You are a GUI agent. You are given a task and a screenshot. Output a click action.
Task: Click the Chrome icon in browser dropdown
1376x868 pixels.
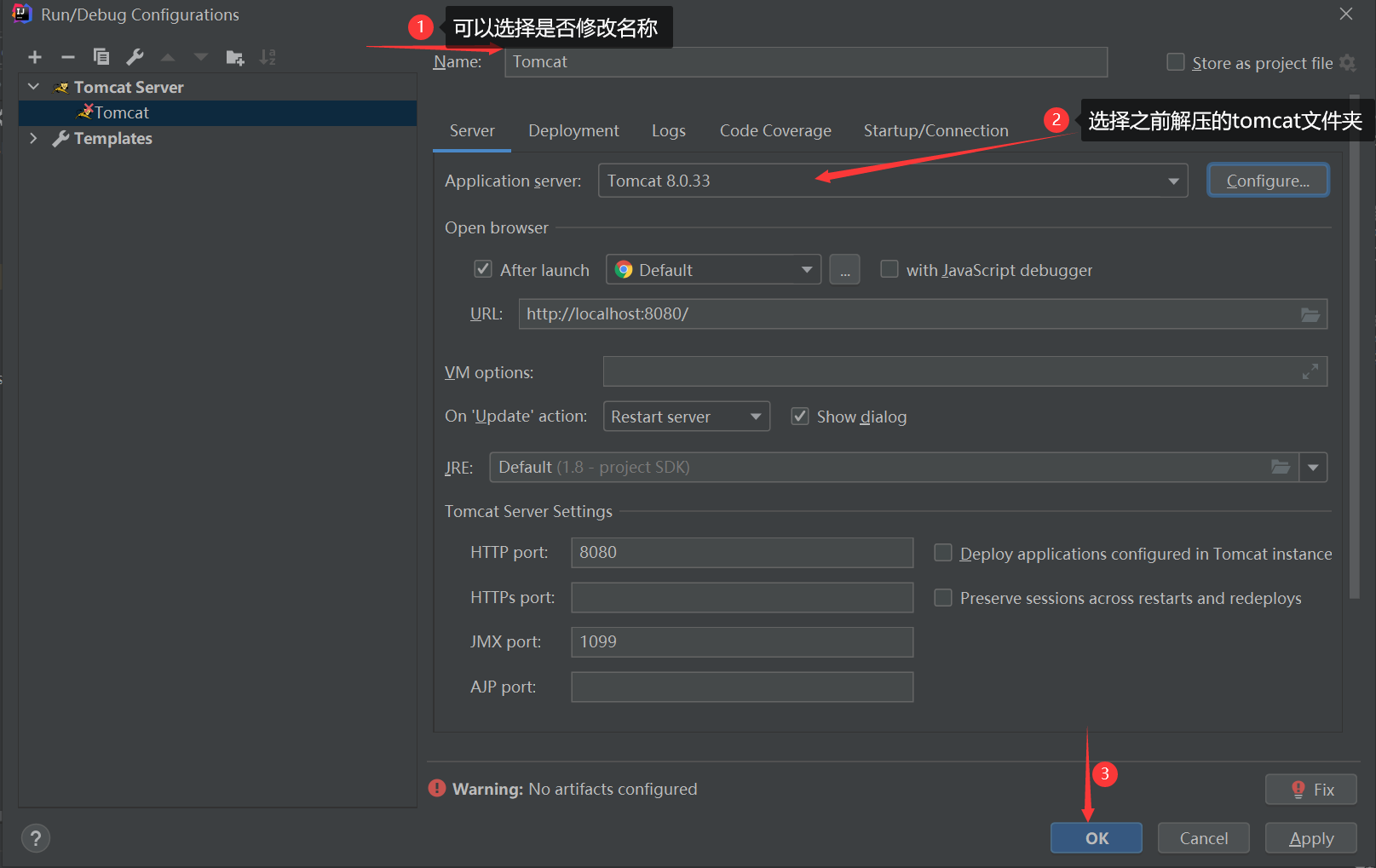tap(624, 270)
